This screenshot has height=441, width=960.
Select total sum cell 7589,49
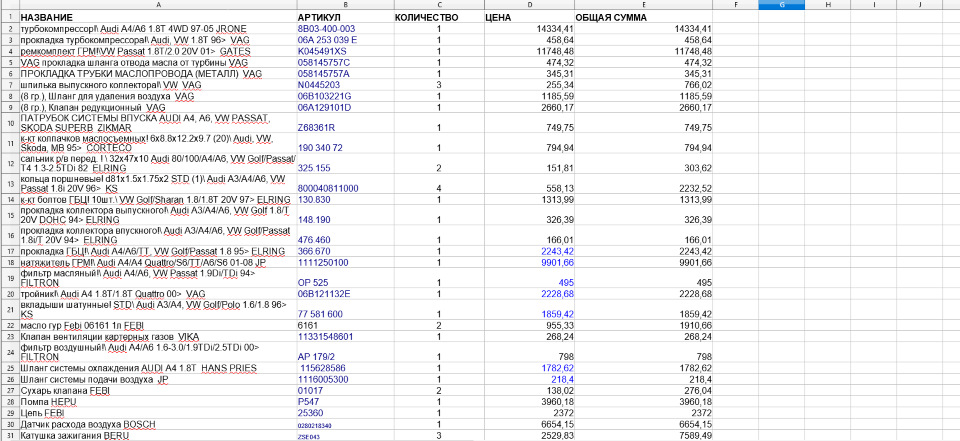click(643, 435)
